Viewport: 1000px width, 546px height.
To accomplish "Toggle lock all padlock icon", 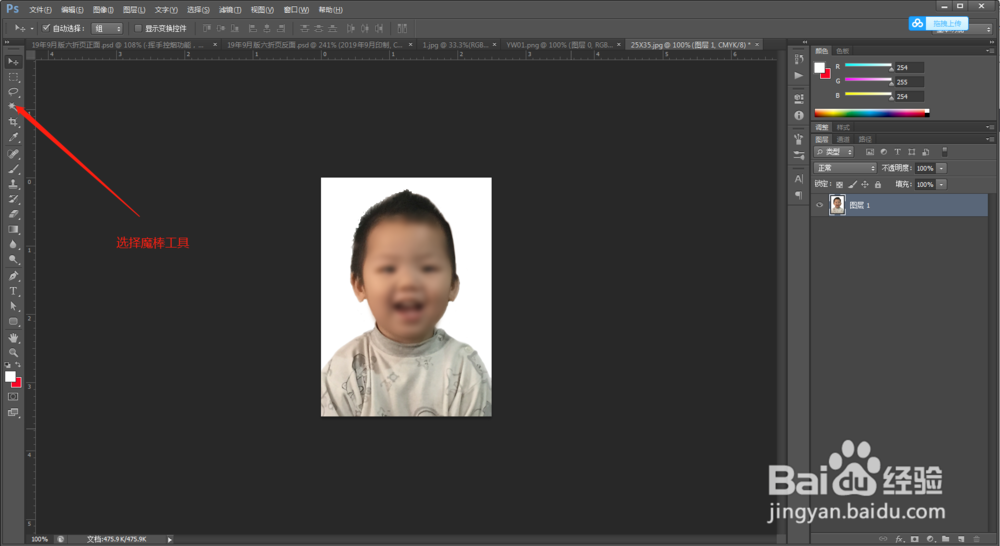I will tap(878, 184).
